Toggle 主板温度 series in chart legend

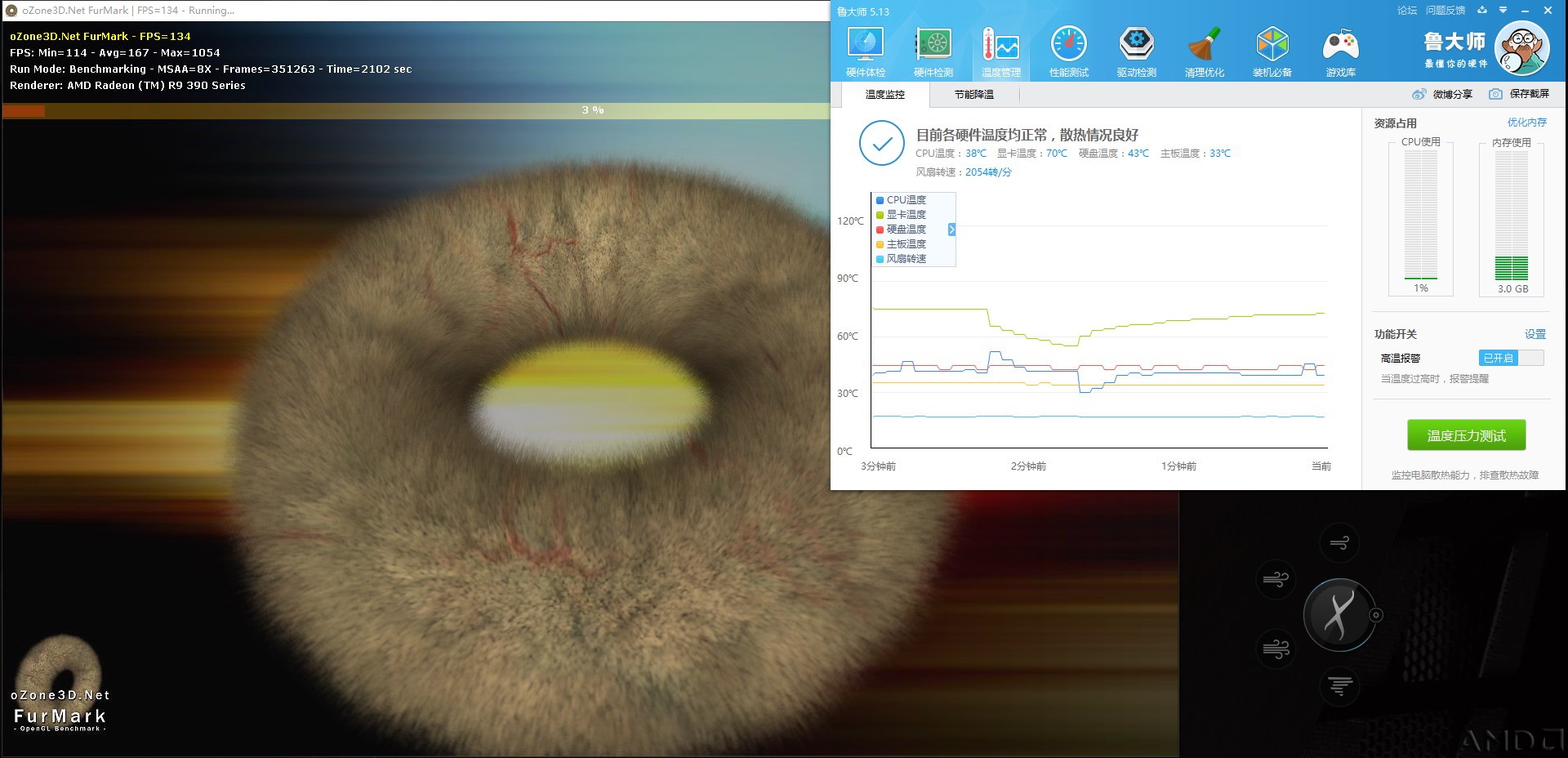[901, 244]
